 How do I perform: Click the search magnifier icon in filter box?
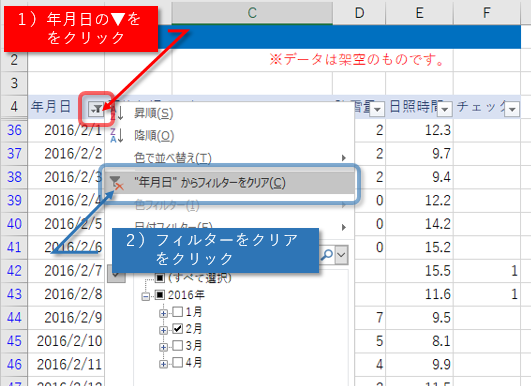326,255
